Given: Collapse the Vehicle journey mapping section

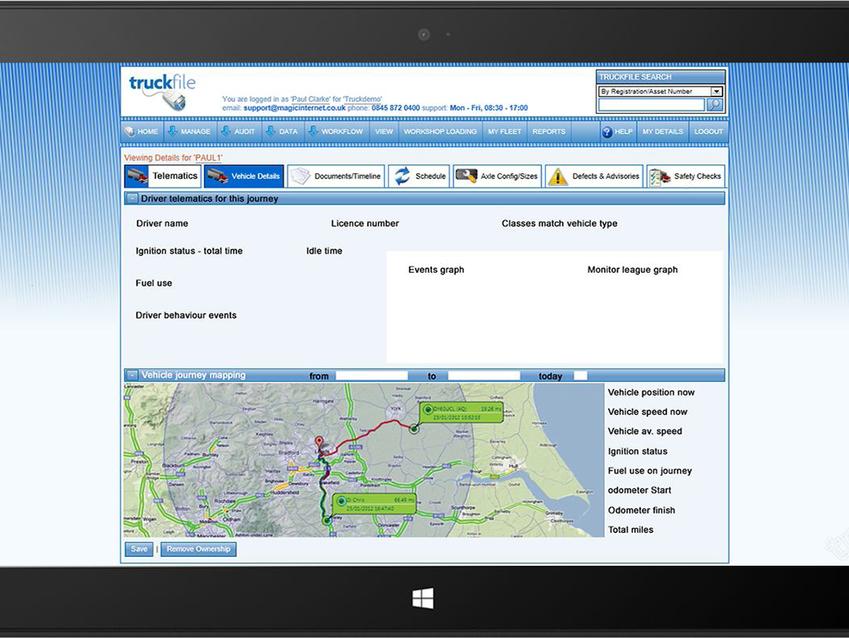Looking at the screenshot, I should coord(131,375).
